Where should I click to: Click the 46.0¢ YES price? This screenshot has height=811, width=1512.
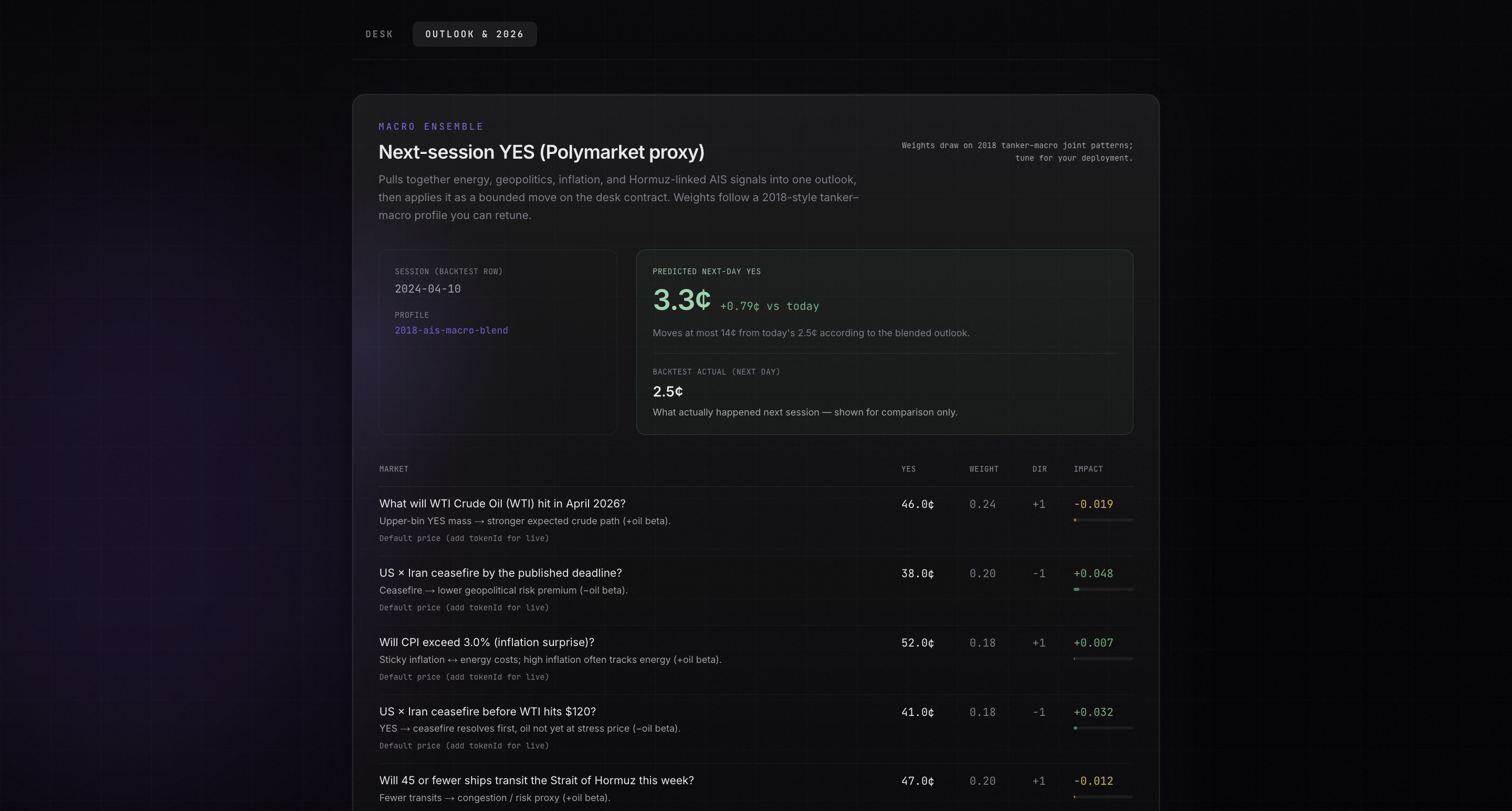(x=917, y=504)
